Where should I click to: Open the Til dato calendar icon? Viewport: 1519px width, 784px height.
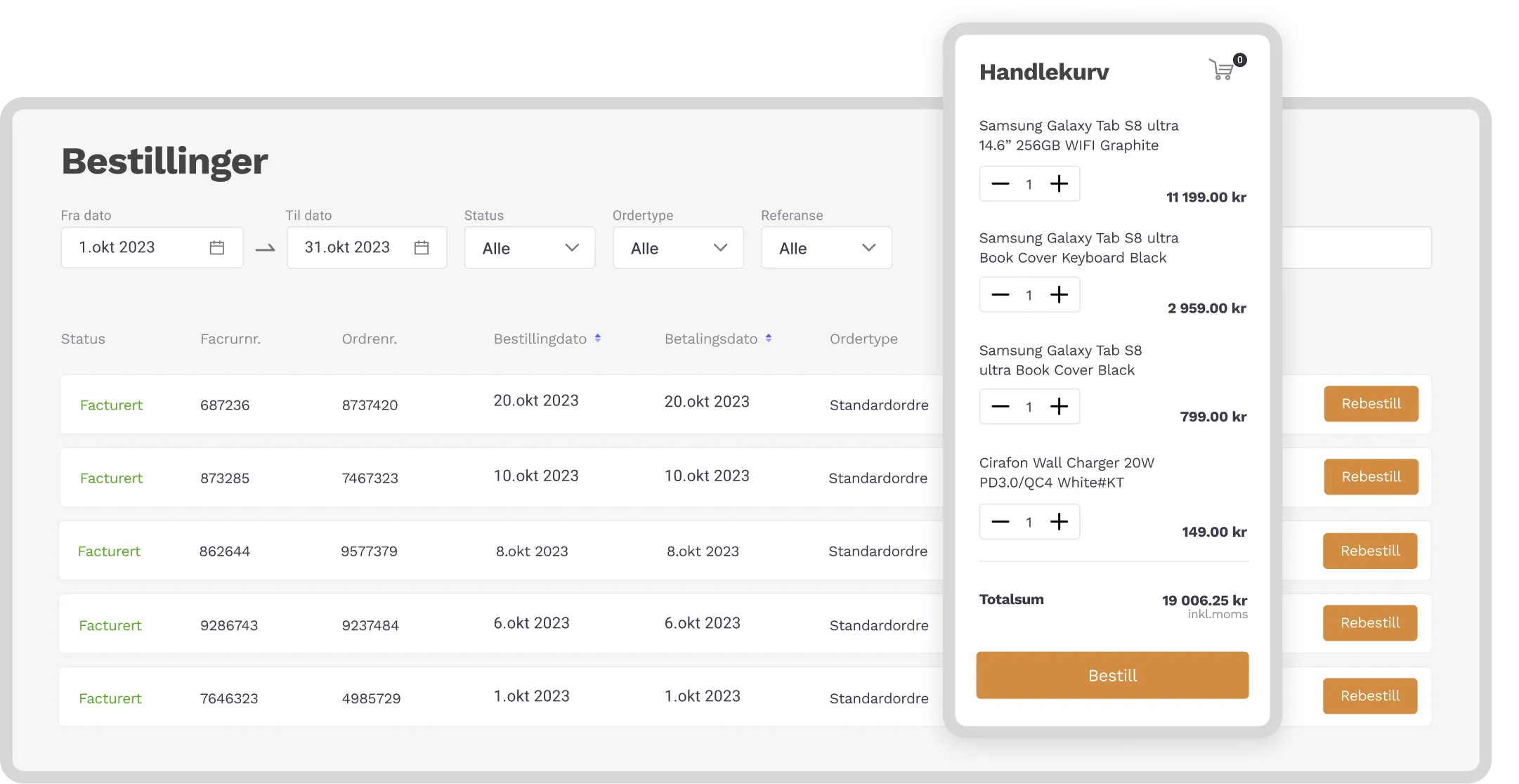click(422, 247)
